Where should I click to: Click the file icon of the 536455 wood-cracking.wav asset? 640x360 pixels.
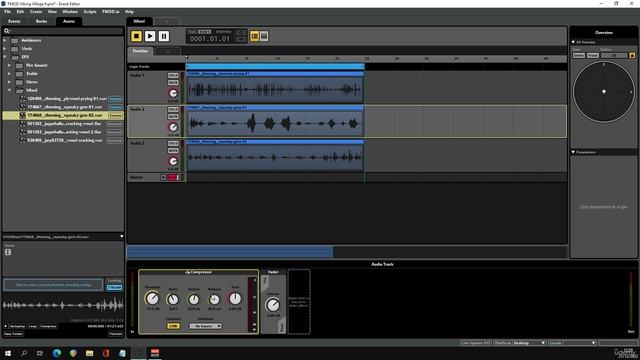tap(23, 140)
